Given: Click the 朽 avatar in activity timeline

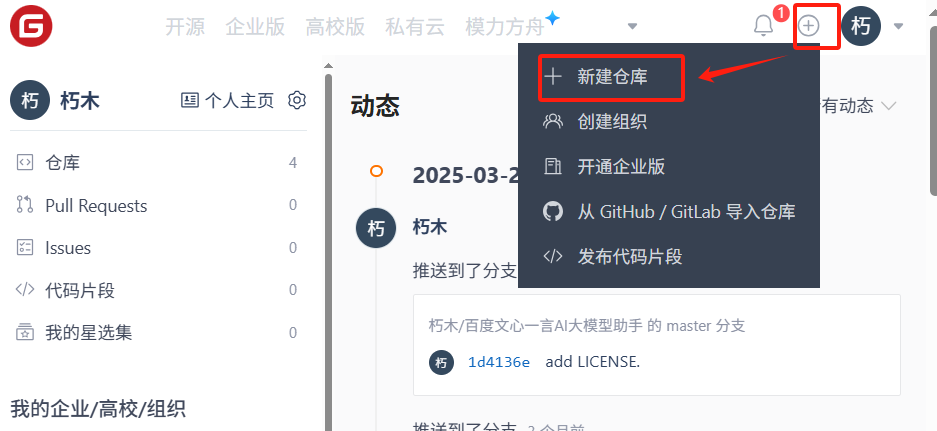Looking at the screenshot, I should (x=376, y=228).
